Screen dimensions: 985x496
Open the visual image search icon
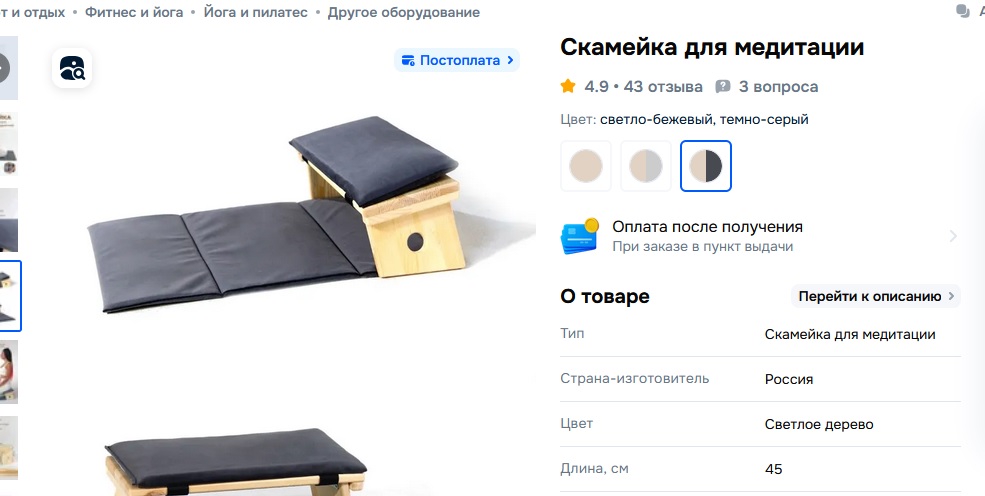(x=72, y=68)
